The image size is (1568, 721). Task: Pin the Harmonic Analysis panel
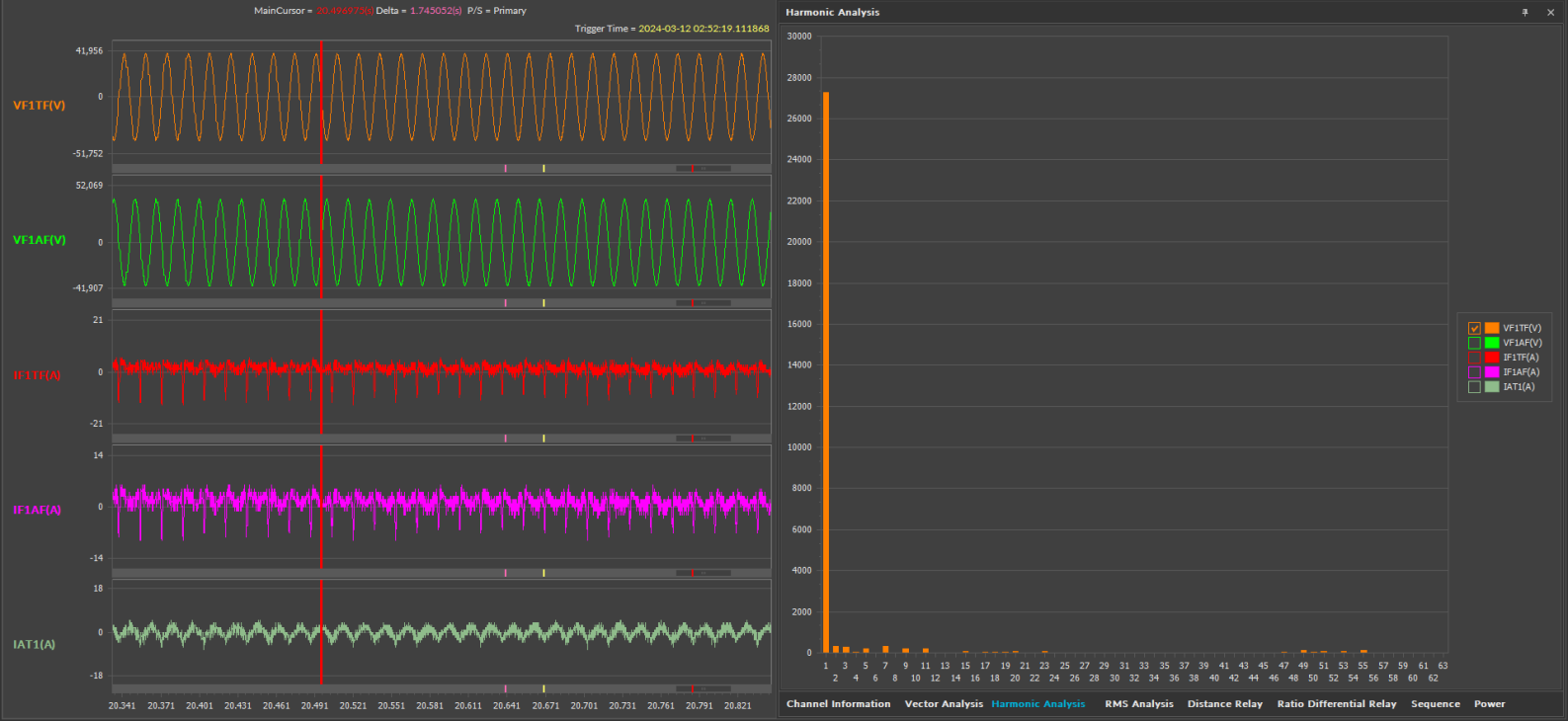1525,13
